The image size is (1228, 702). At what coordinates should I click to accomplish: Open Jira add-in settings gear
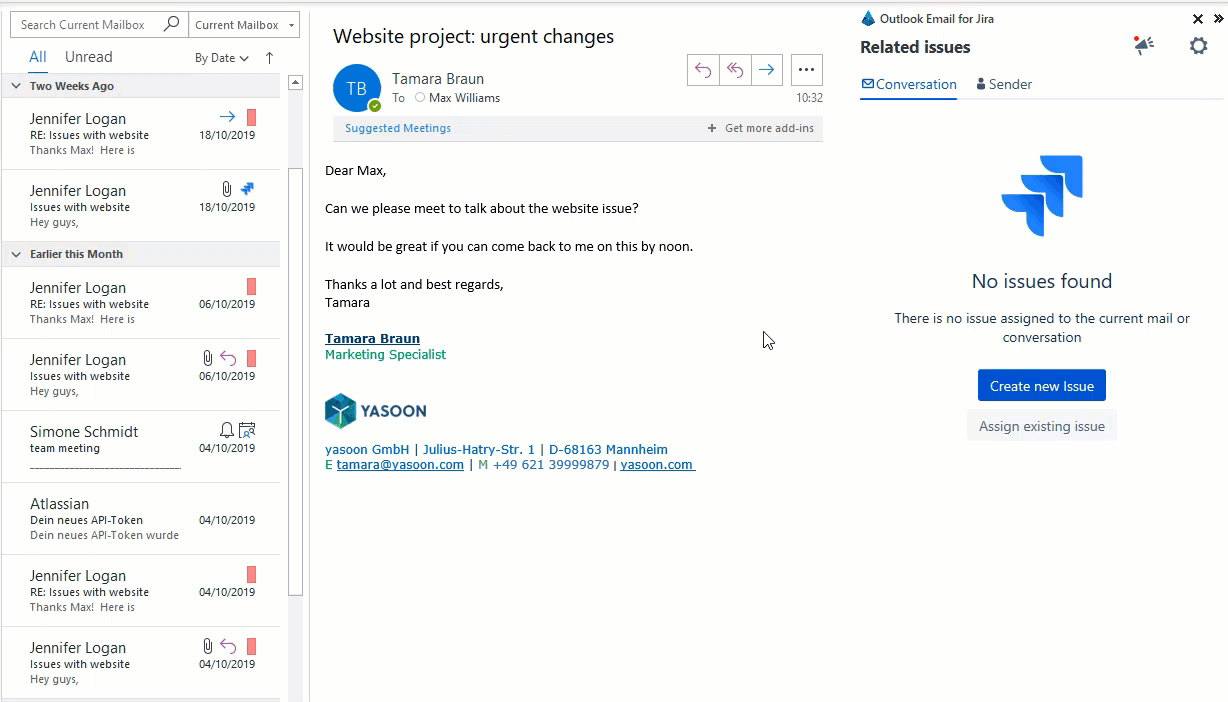tap(1198, 46)
